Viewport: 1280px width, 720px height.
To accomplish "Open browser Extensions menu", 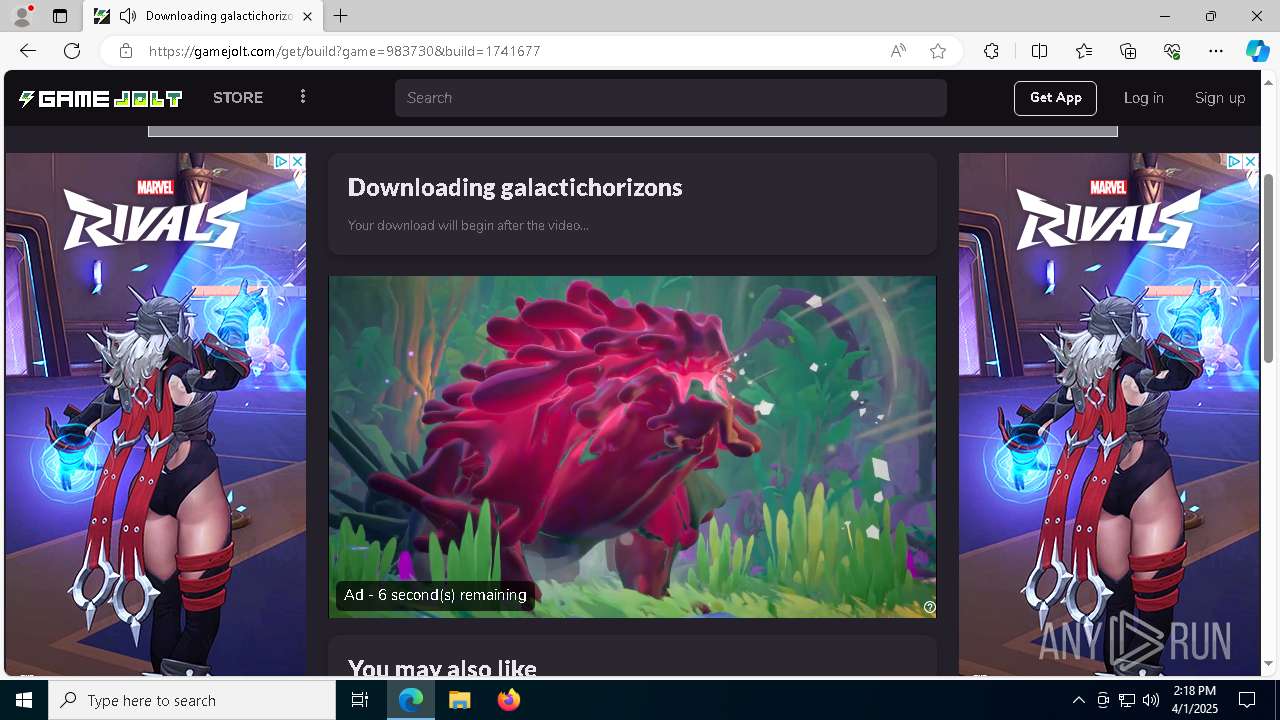I will (991, 51).
